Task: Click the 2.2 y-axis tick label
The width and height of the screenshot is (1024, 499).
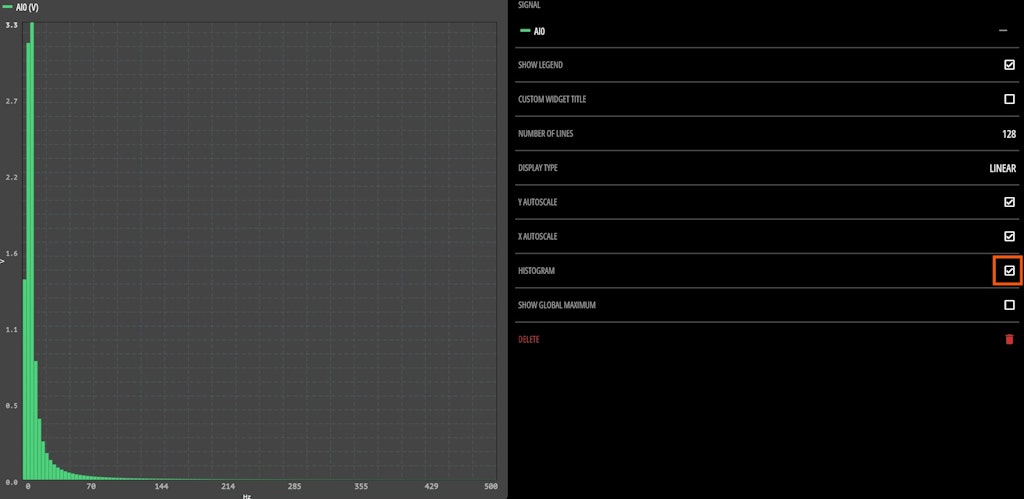Action: pyautogui.click(x=11, y=178)
